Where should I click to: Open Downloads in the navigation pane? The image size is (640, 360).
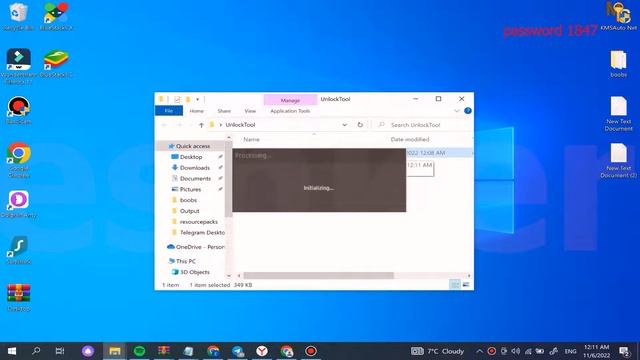coord(195,168)
